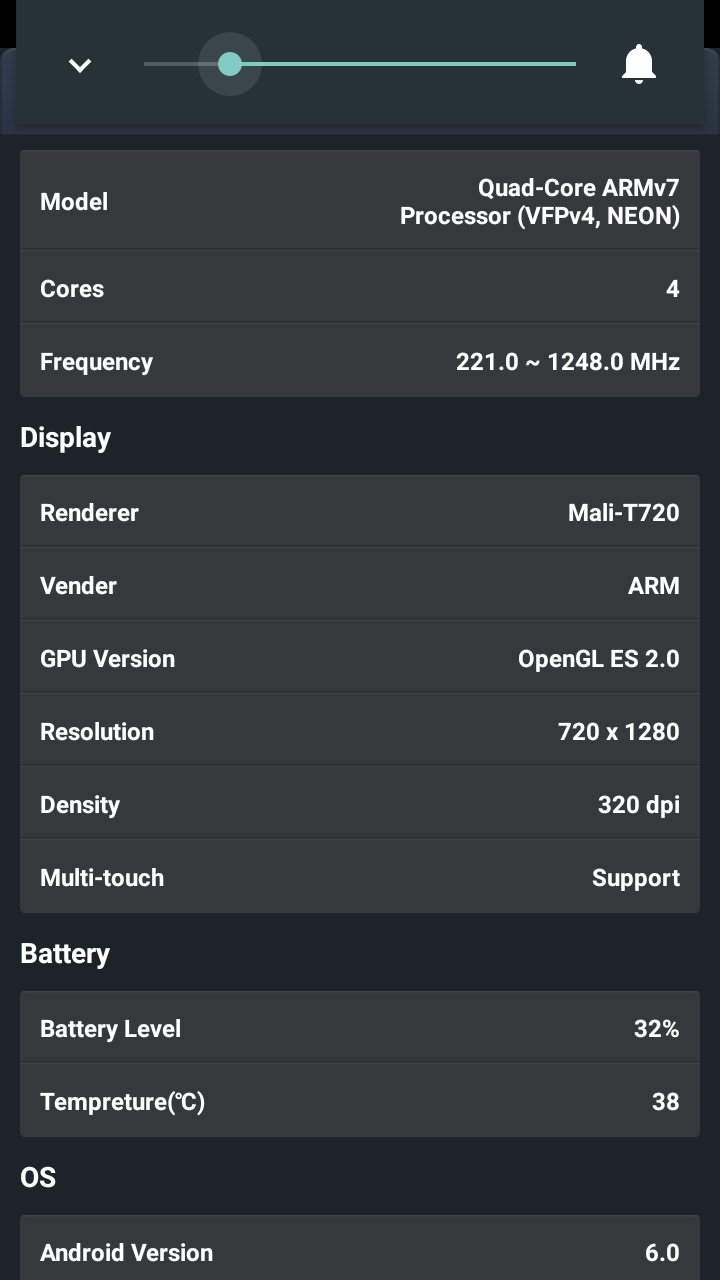Select the Renderer label
The image size is (720, 1280).
pyautogui.click(x=89, y=513)
